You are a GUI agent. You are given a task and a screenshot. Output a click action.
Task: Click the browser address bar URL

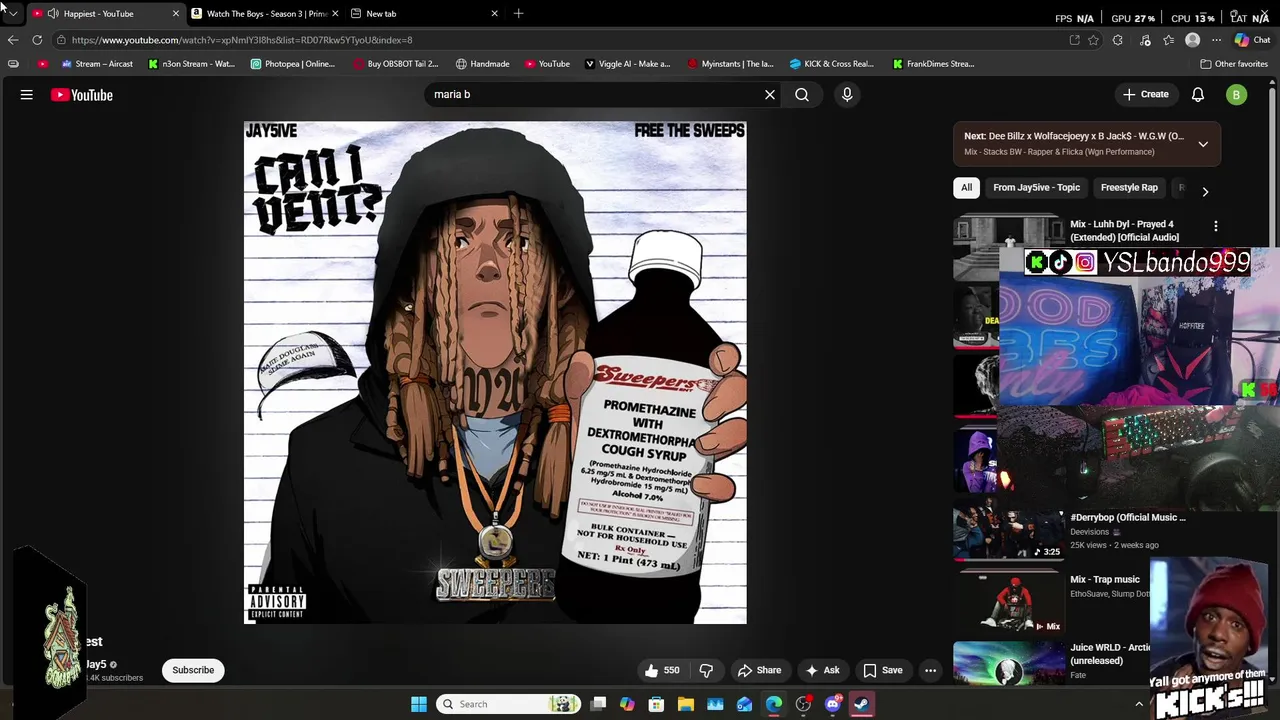(242, 40)
